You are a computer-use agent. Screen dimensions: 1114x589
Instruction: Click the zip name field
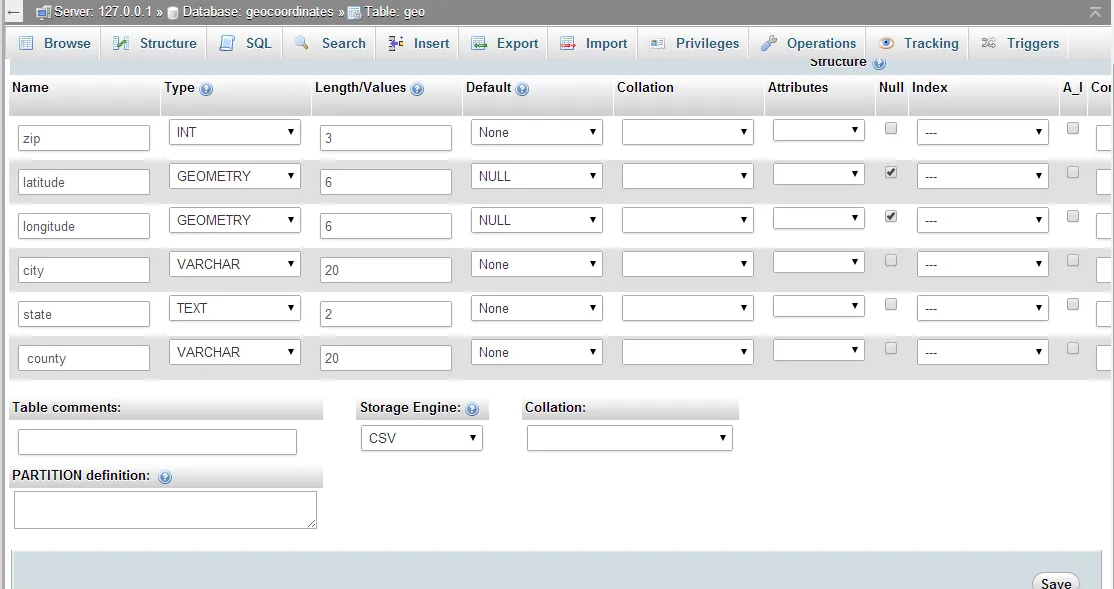84,138
